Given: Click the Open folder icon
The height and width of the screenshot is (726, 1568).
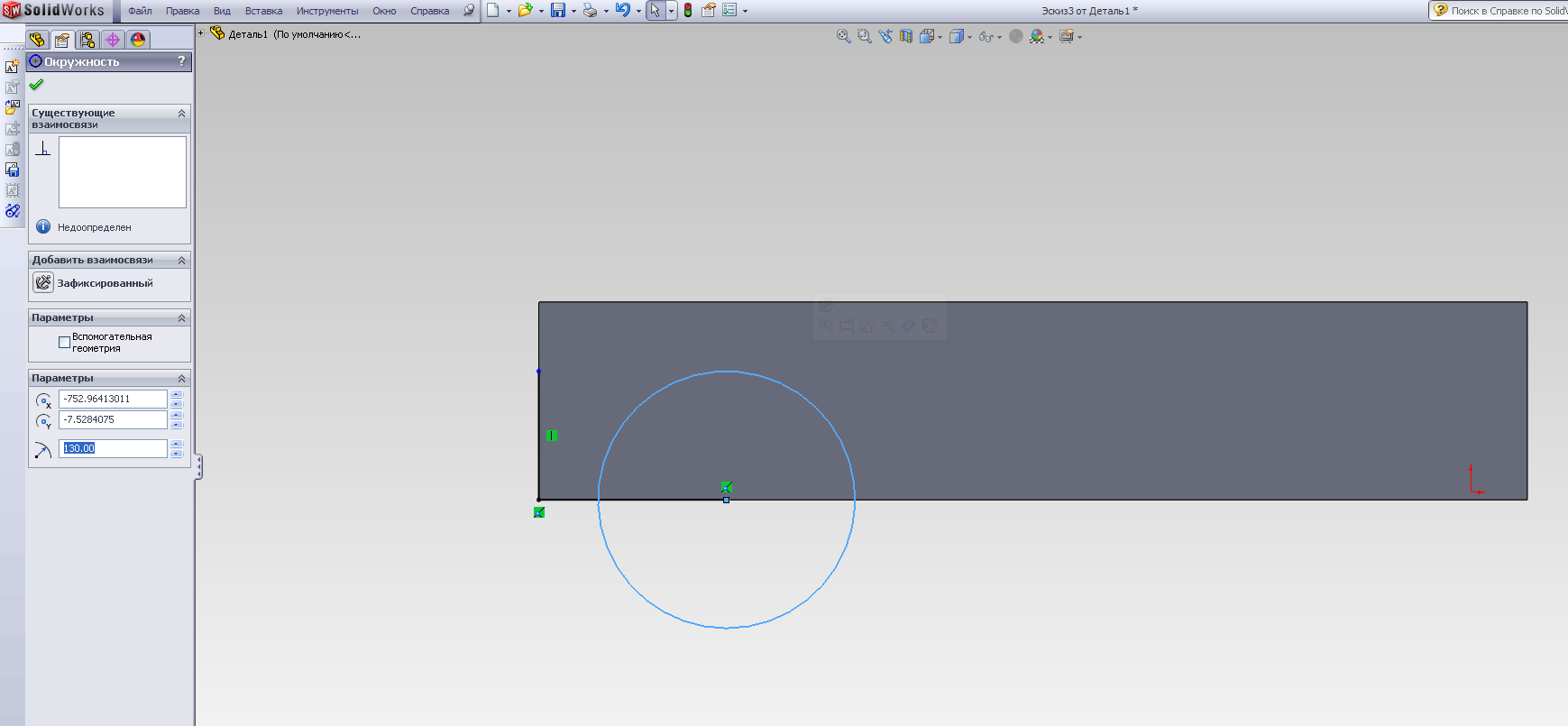Looking at the screenshot, I should click(x=525, y=10).
